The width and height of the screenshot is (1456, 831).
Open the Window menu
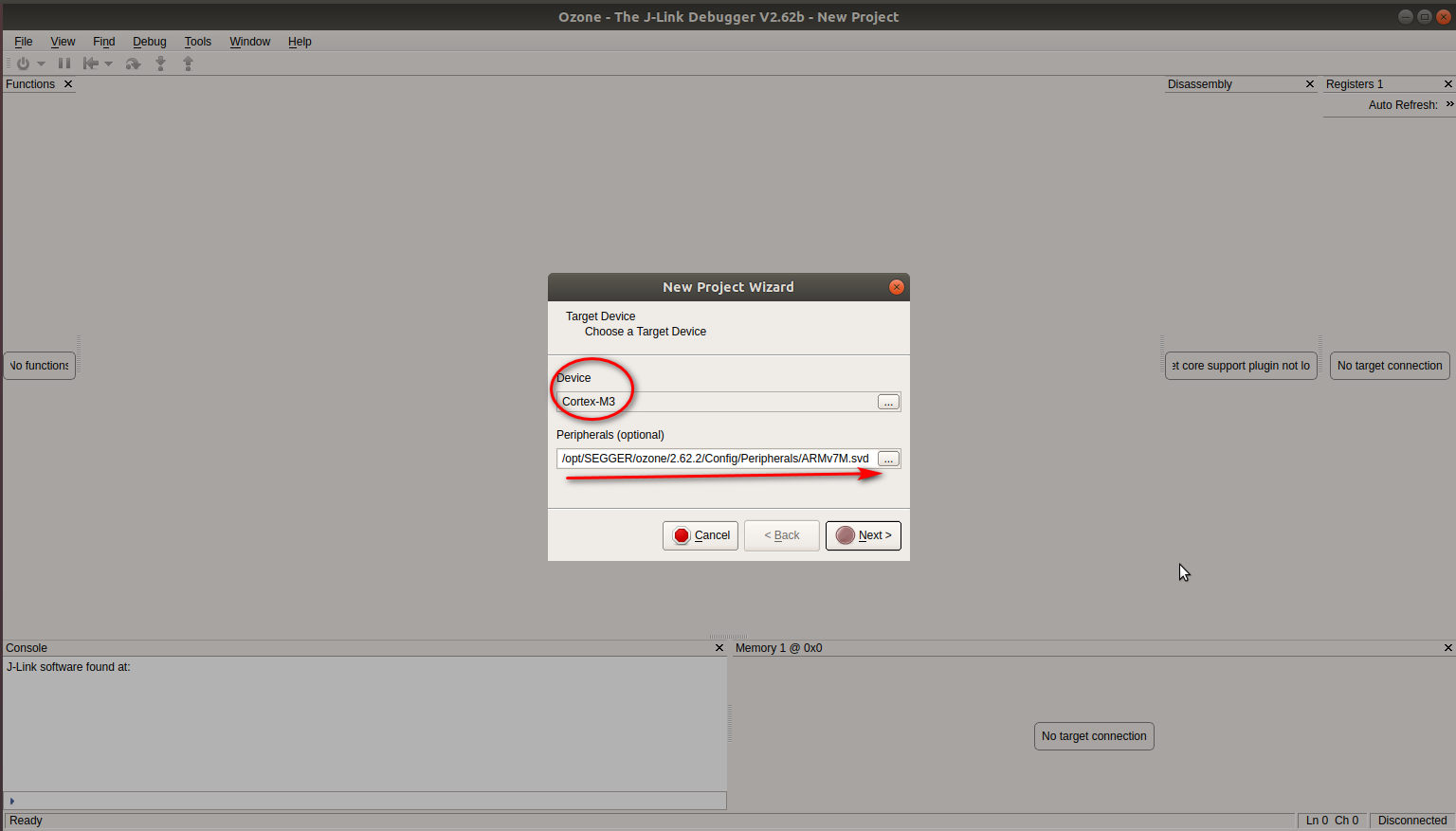250,42
